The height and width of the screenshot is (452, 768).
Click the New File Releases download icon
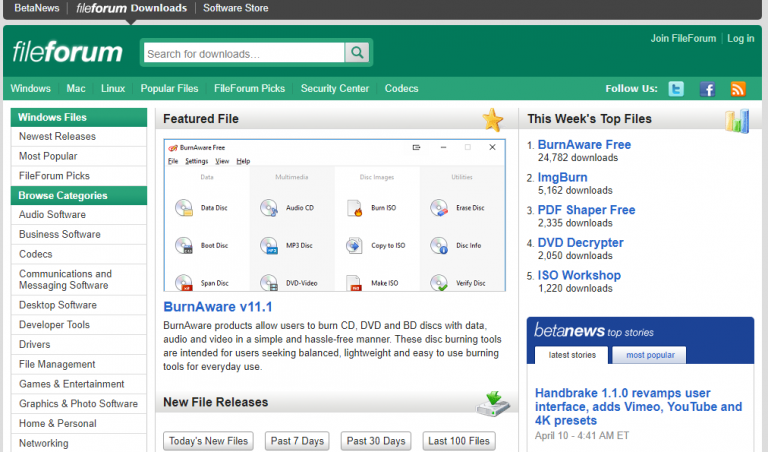click(492, 403)
